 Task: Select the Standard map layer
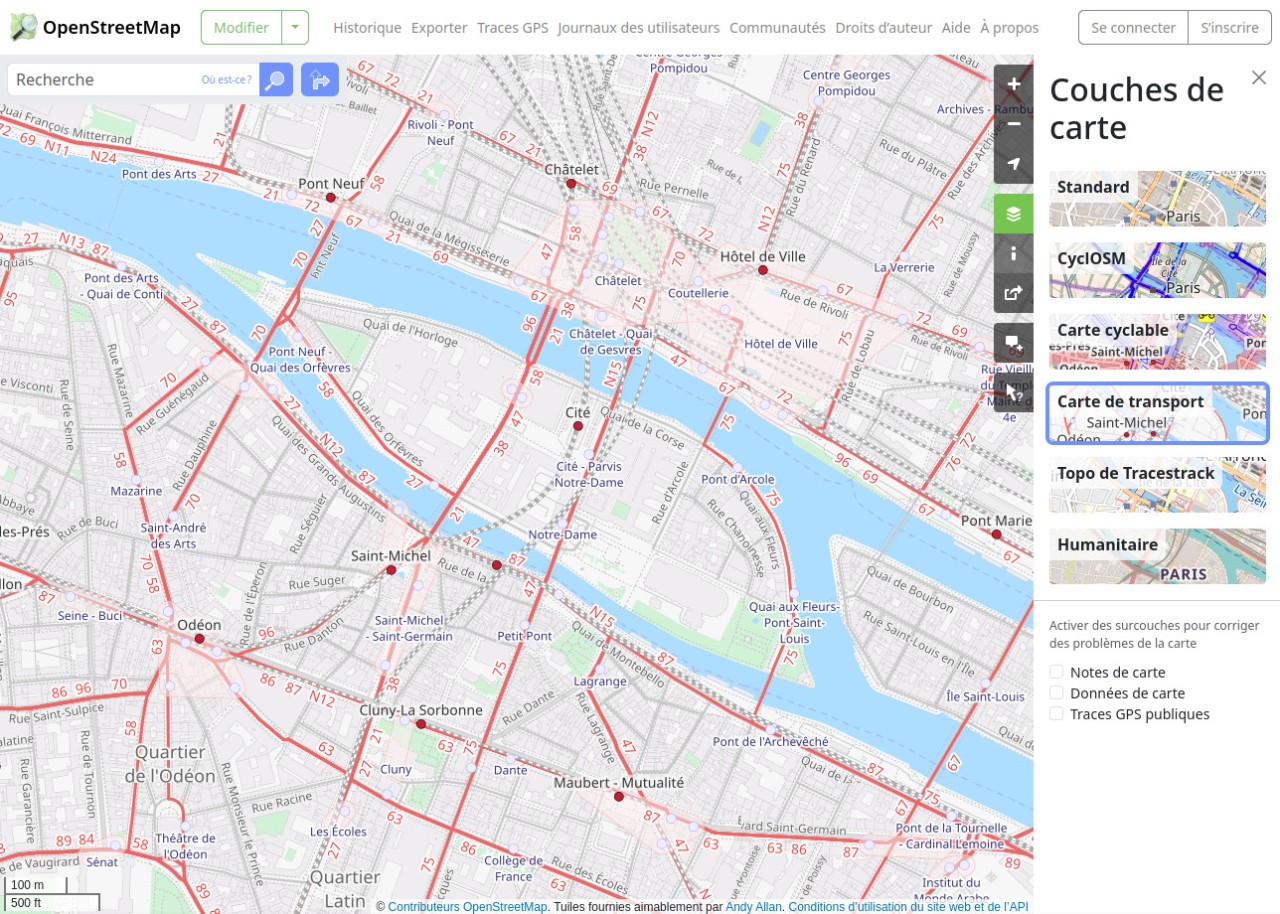click(1157, 199)
